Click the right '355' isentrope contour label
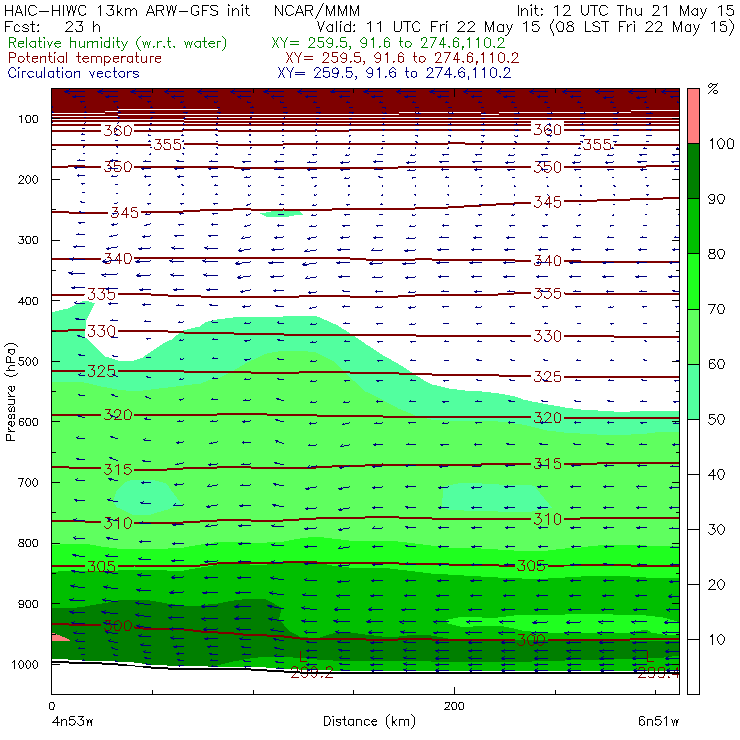 (x=597, y=144)
